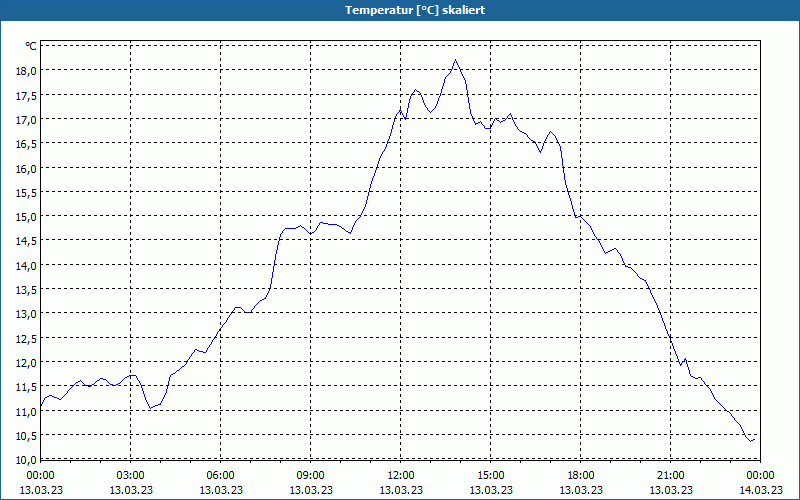The height and width of the screenshot is (500, 800).
Task: Click the 13.03.23 date under 12:00
Action: pos(401,490)
